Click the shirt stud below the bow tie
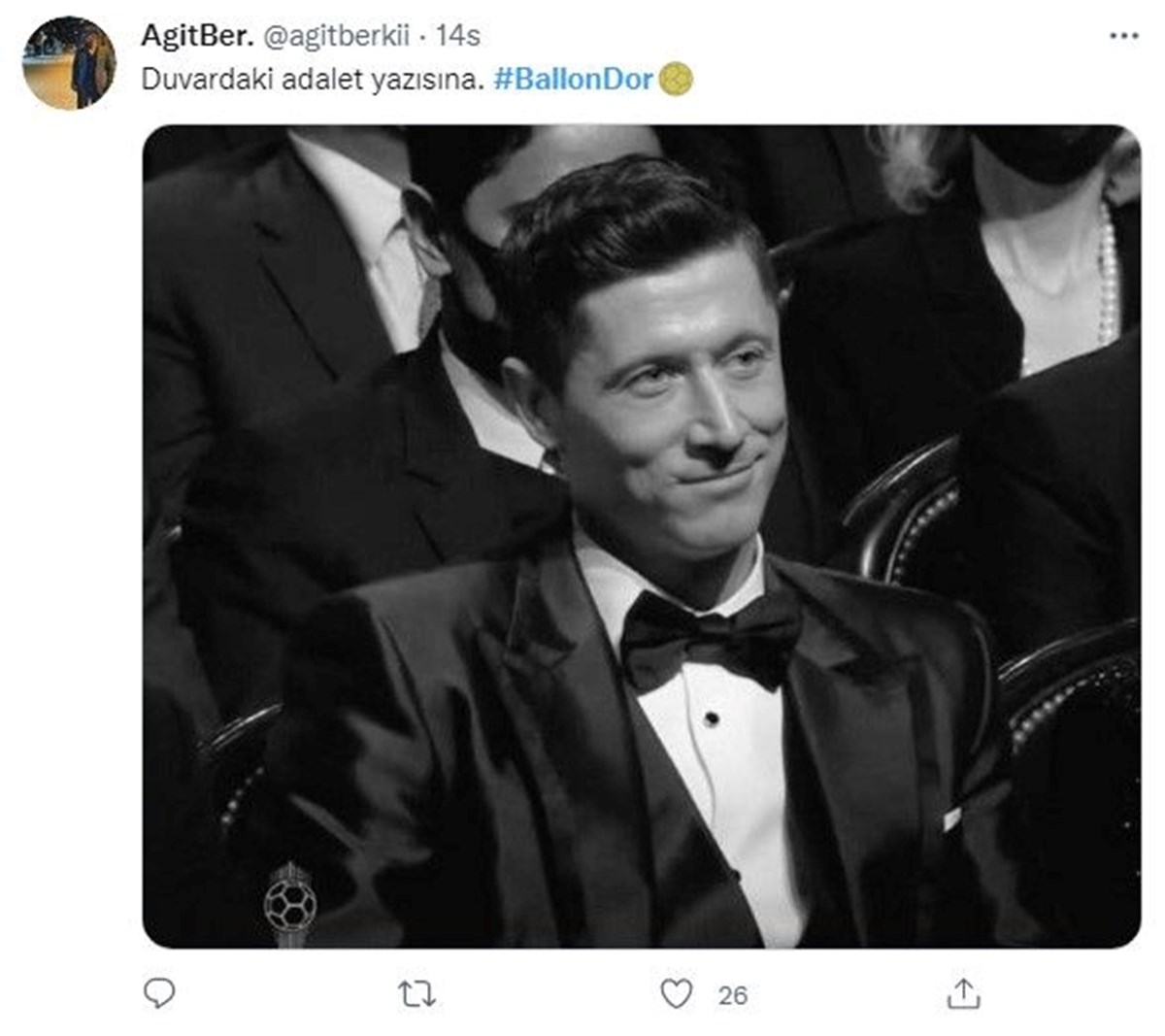 [712, 719]
